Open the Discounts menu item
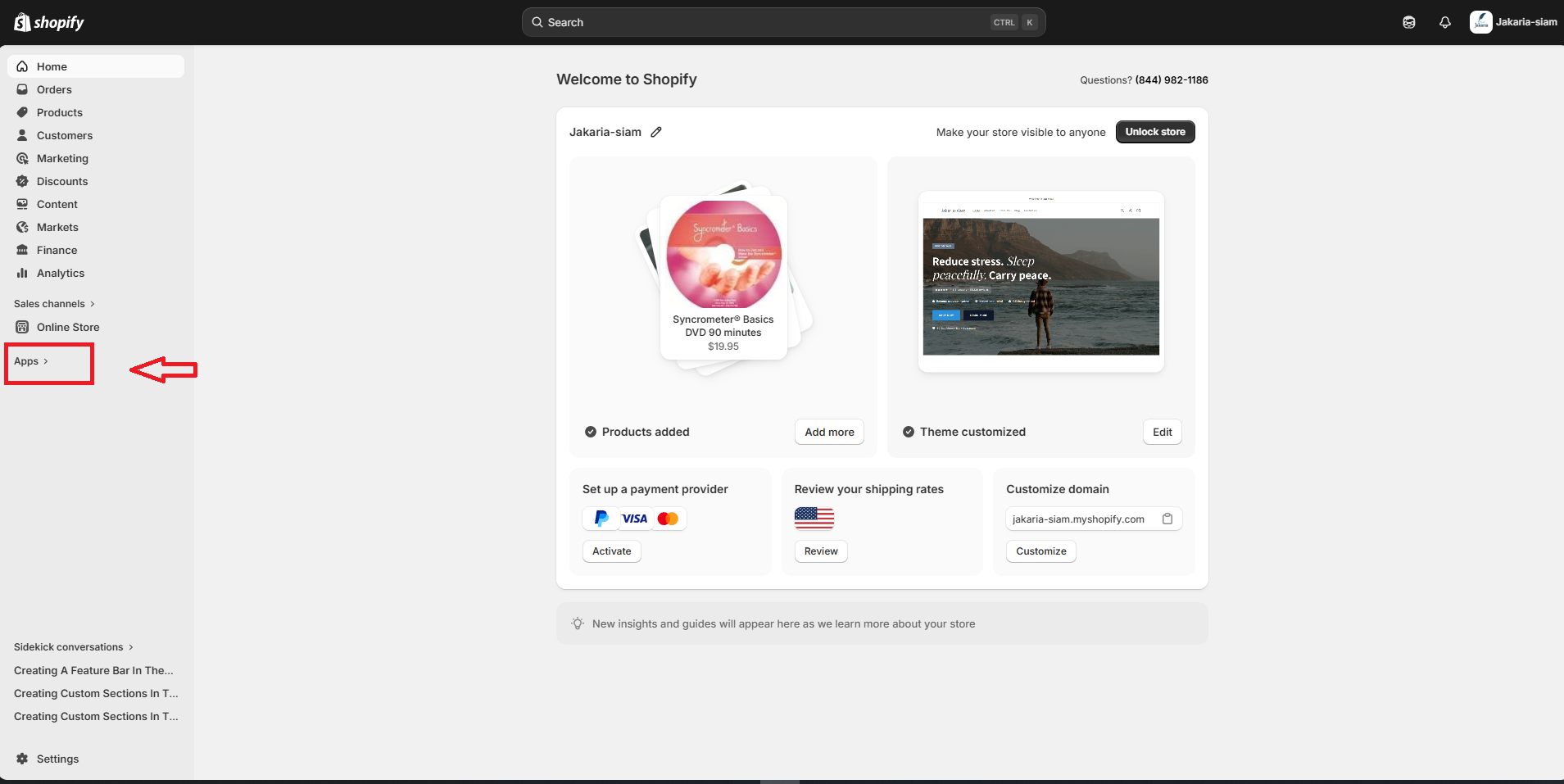The width and height of the screenshot is (1564, 784). point(62,181)
